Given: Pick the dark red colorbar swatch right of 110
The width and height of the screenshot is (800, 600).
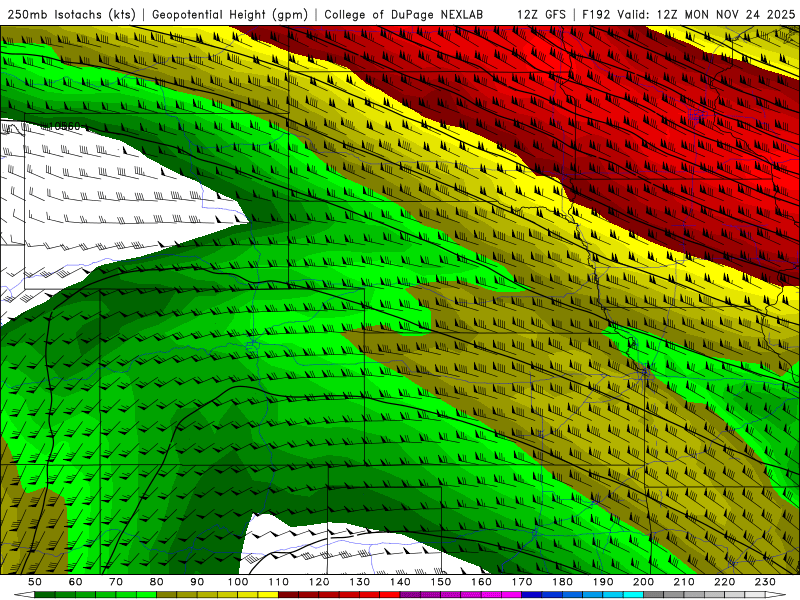Looking at the screenshot, I should coord(289,595).
